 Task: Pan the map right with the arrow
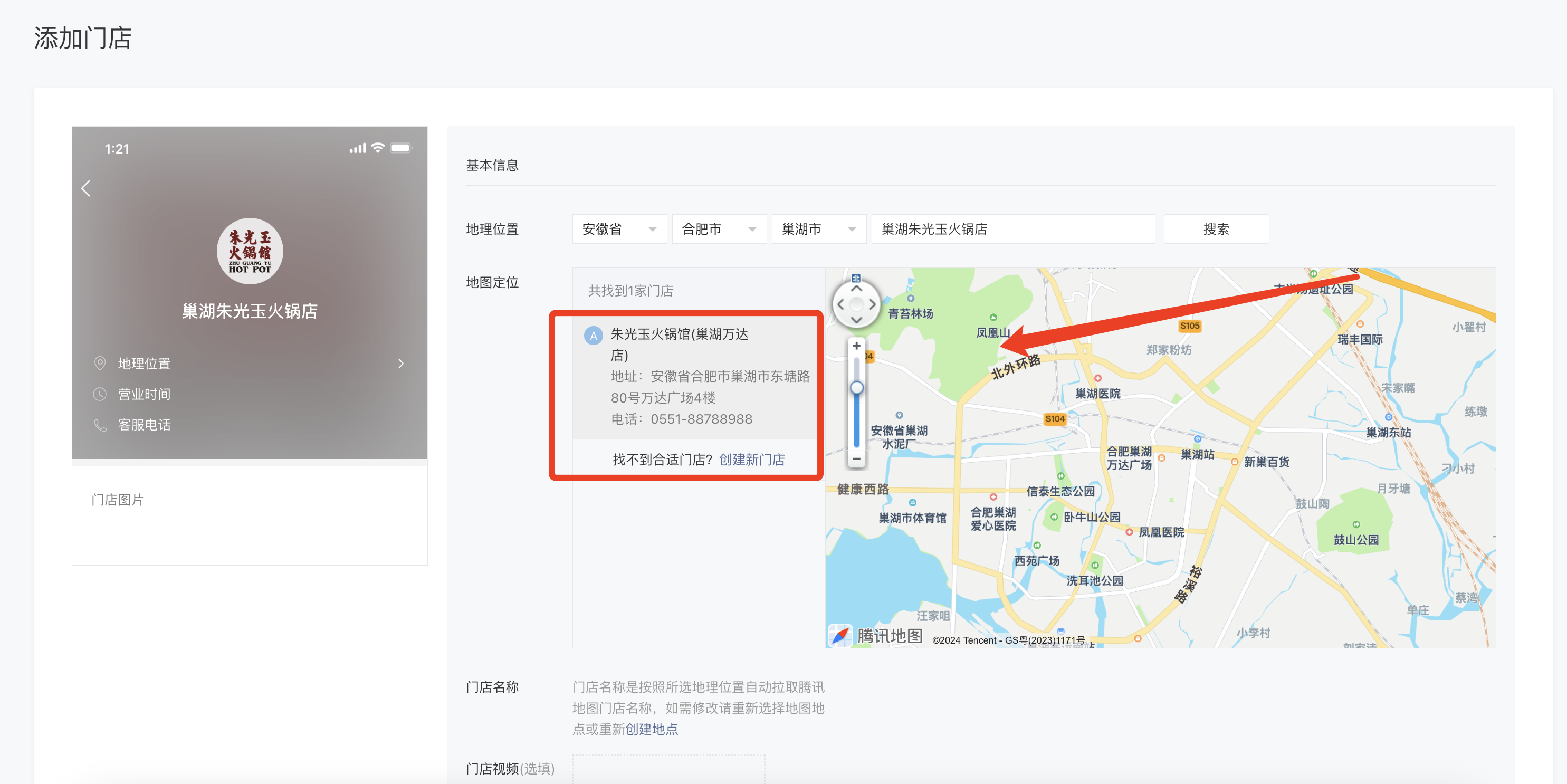pos(872,304)
